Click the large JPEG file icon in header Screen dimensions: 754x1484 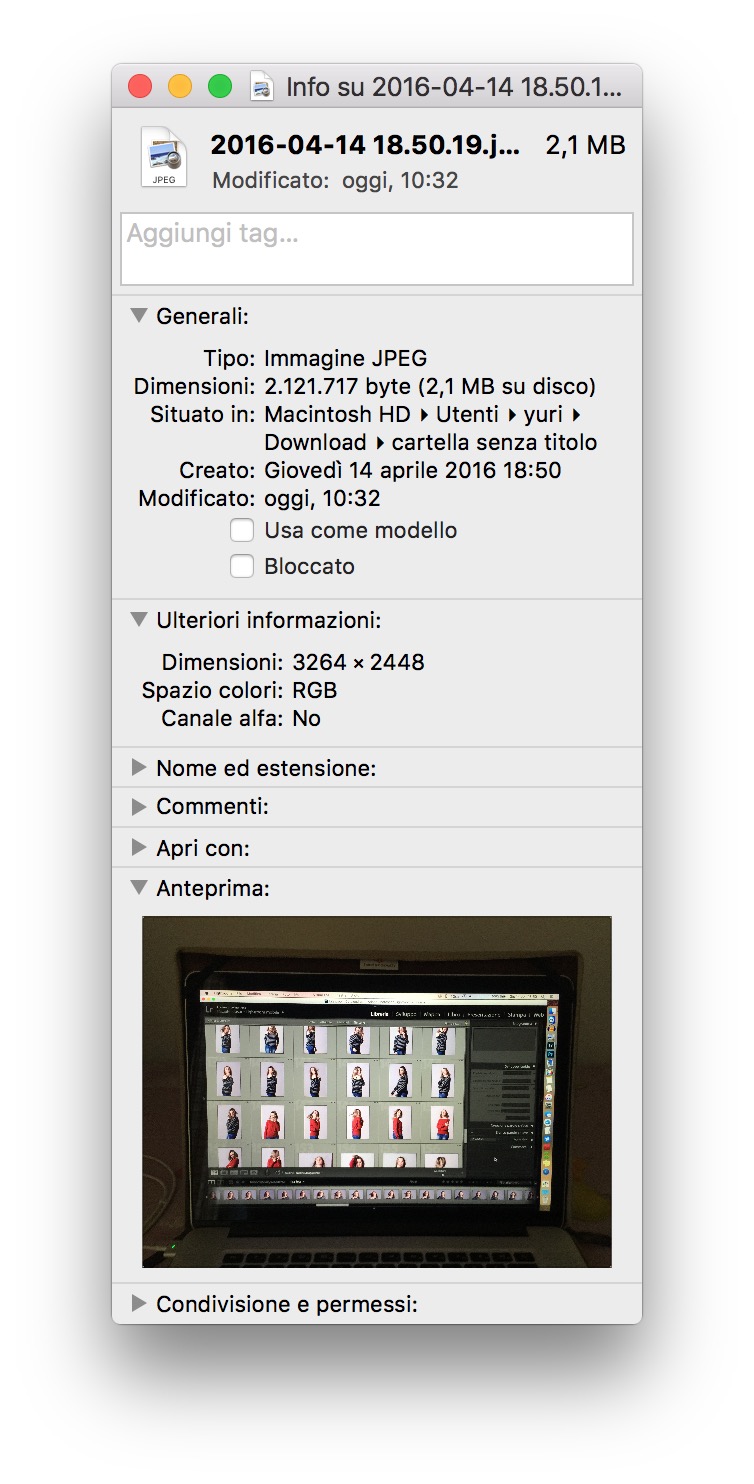coord(164,157)
